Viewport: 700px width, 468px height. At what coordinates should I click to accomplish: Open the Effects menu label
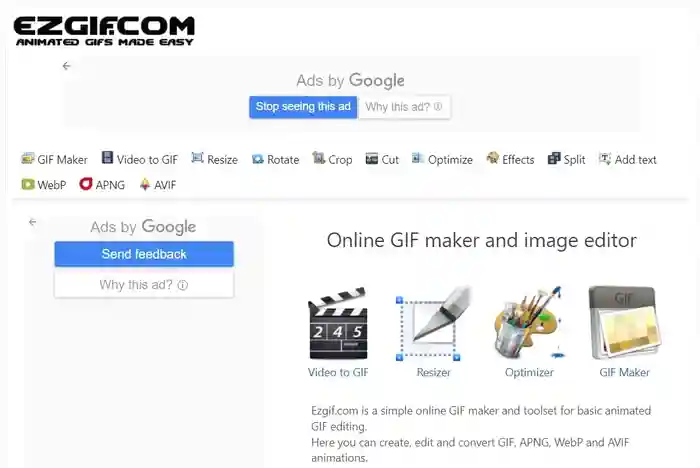(518, 160)
